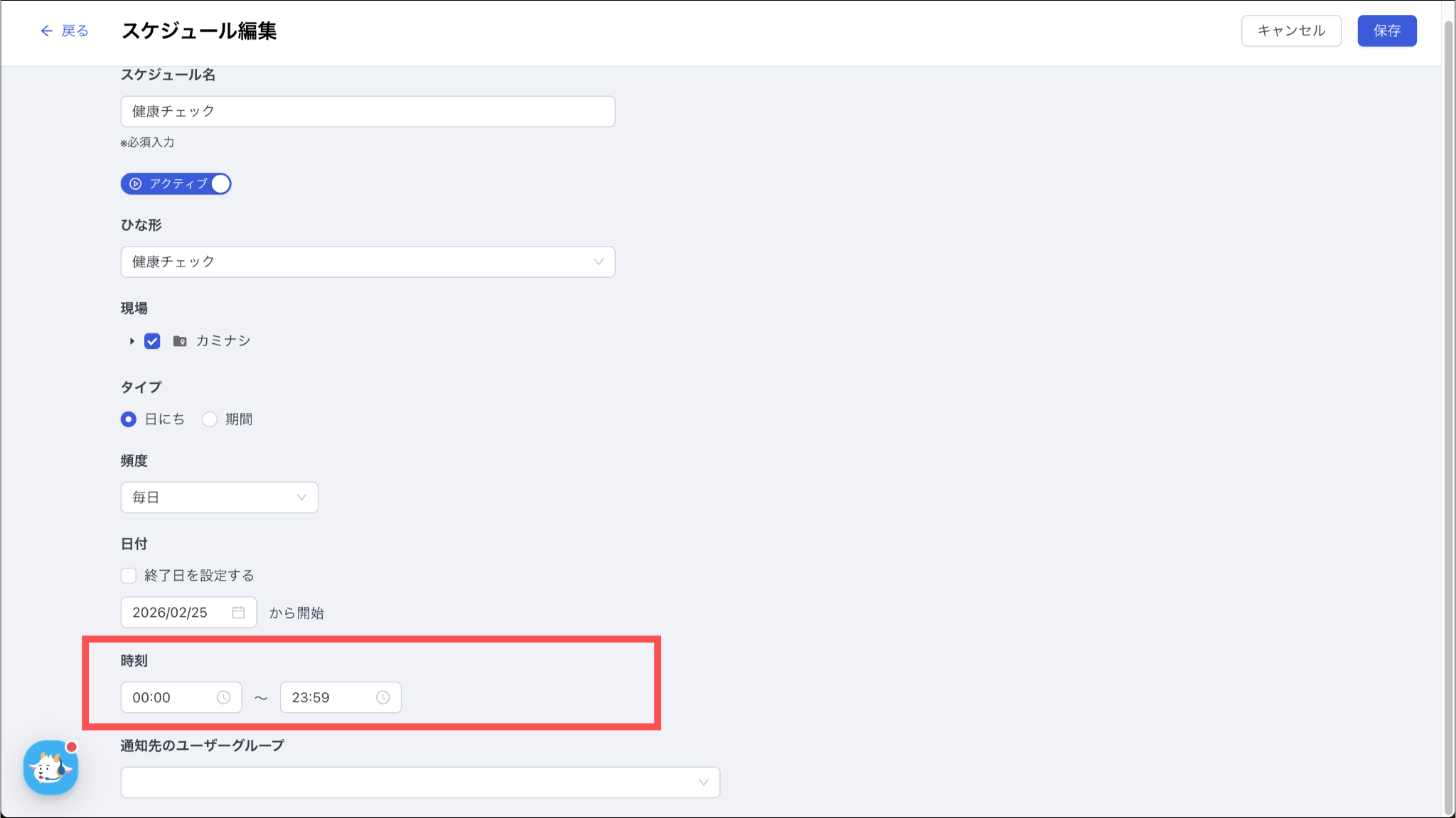Image resolution: width=1456 pixels, height=818 pixels.
Task: Uncheck the カミナシ site checkbox
Action: click(x=152, y=341)
